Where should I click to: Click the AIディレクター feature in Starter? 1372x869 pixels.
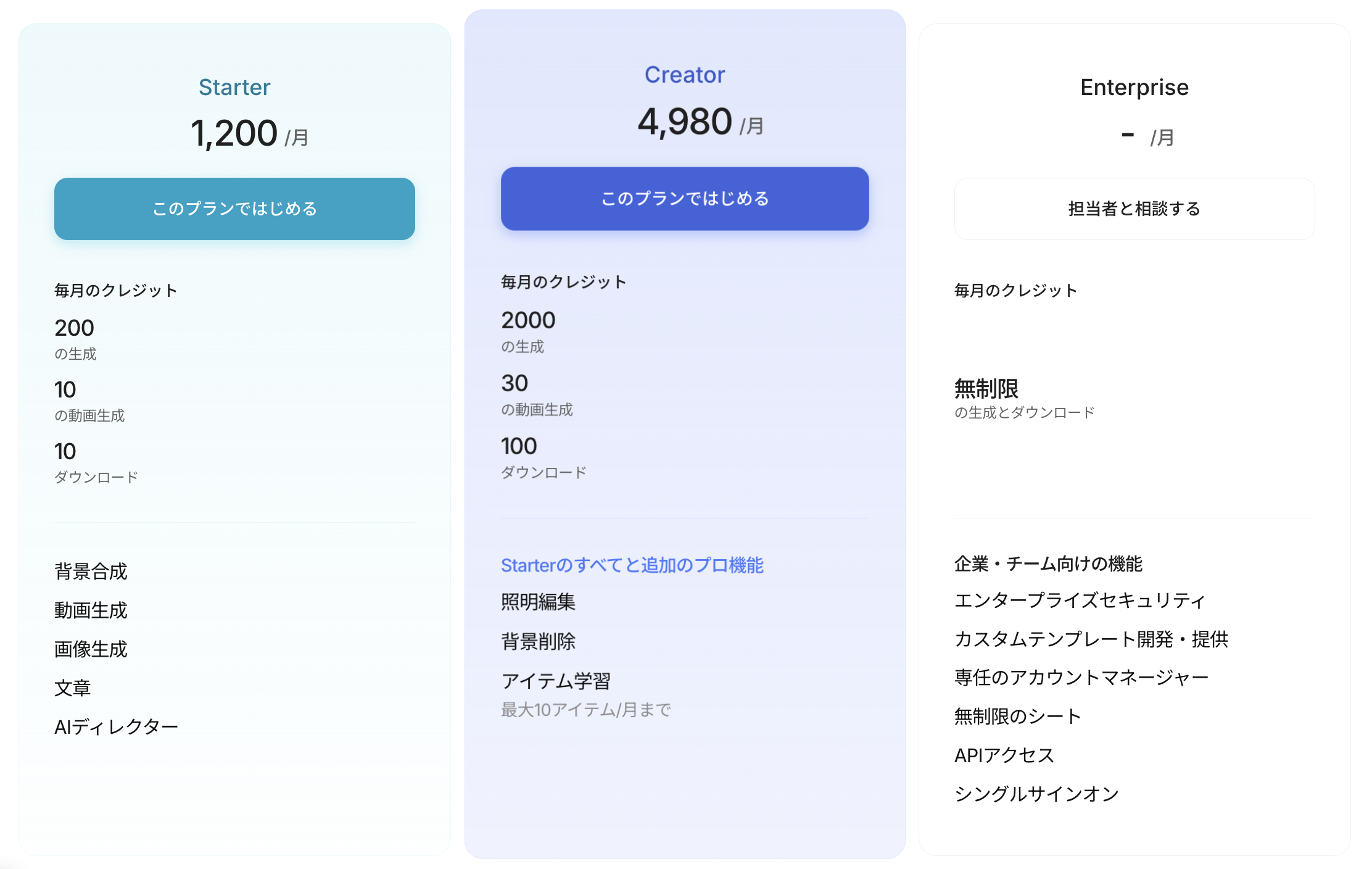[116, 726]
